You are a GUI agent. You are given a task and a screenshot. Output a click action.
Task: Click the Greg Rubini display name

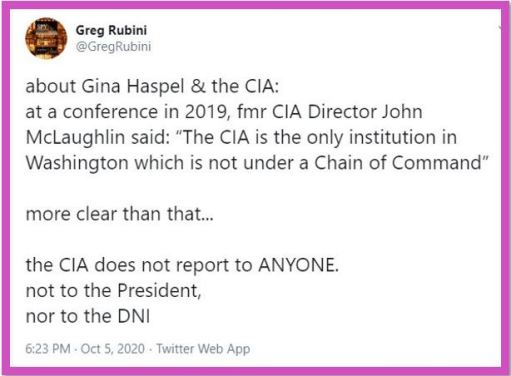click(x=111, y=30)
